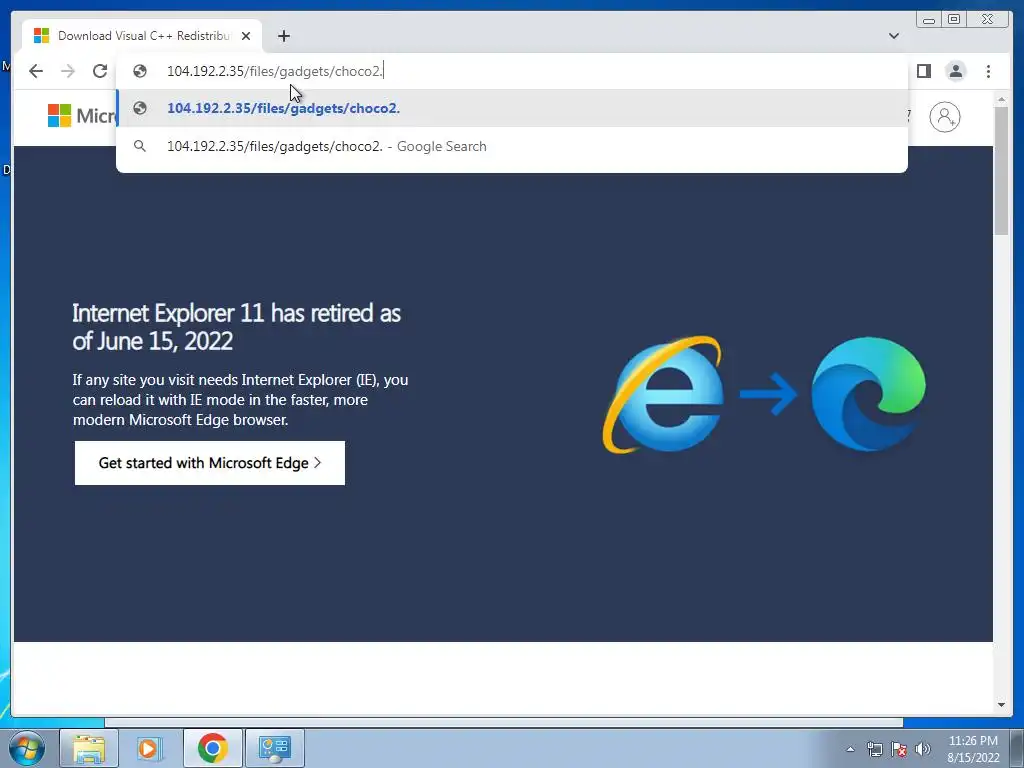Click the Internet Explorer 11 has retired heading
The width and height of the screenshot is (1024, 768).
(x=236, y=327)
